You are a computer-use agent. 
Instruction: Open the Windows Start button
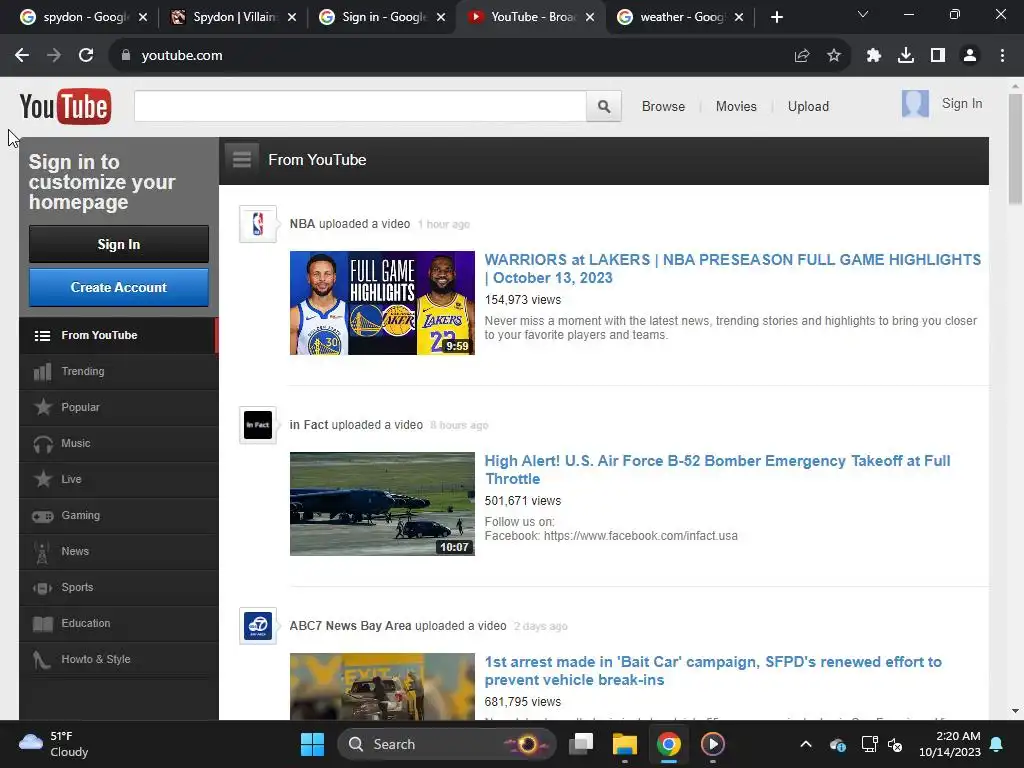pyautogui.click(x=312, y=744)
